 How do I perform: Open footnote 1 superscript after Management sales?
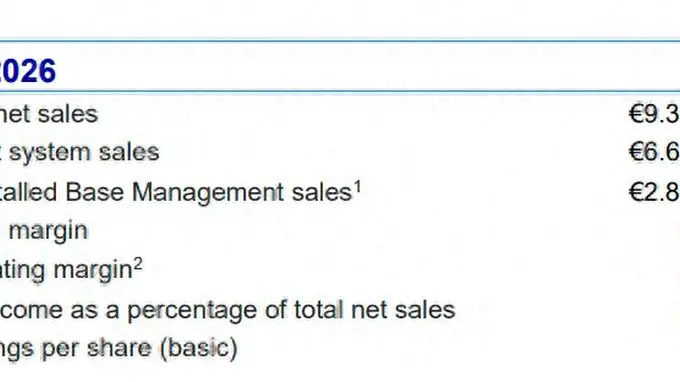[x=357, y=186]
